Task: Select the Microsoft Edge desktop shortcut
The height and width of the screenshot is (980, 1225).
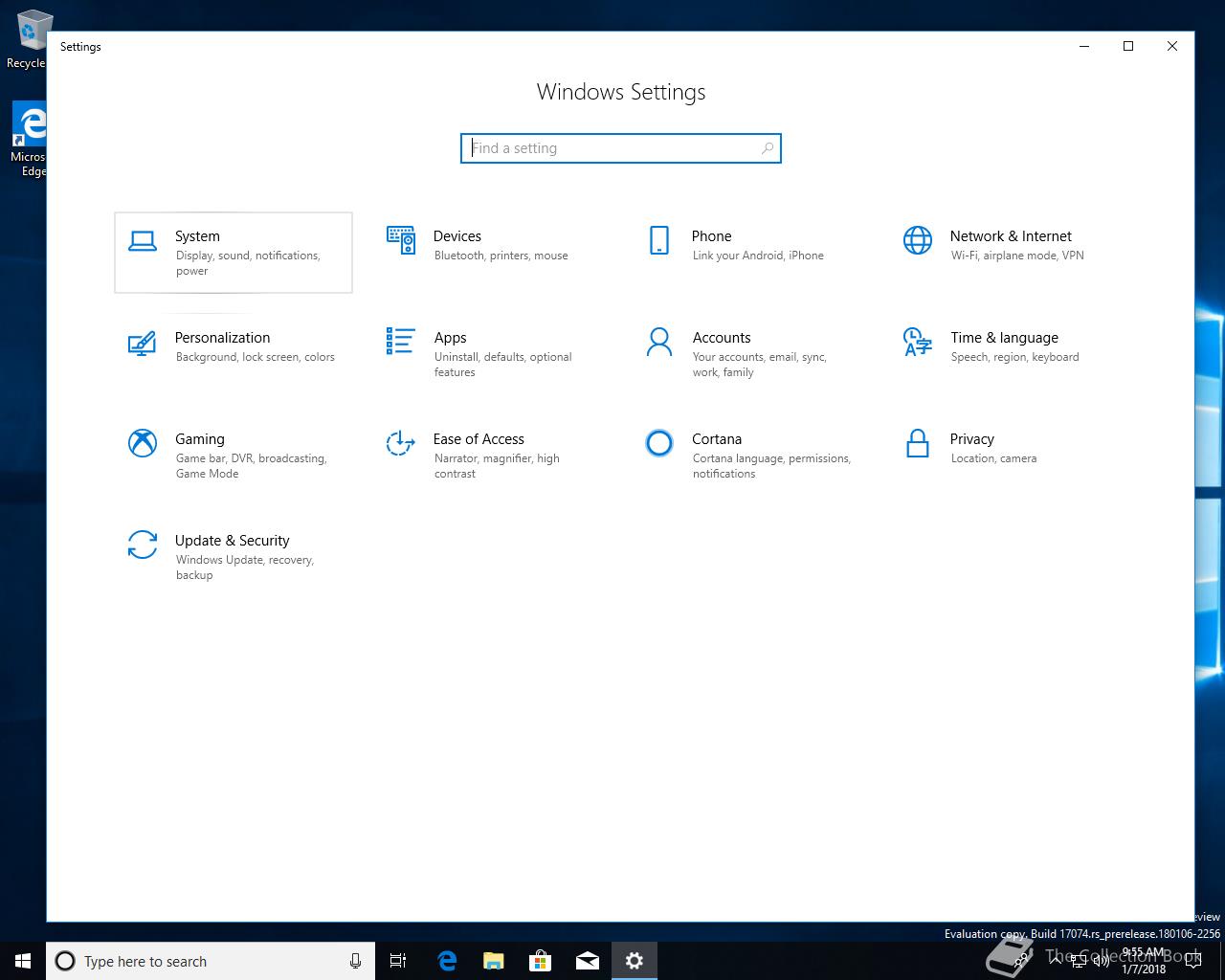Action: point(28,141)
